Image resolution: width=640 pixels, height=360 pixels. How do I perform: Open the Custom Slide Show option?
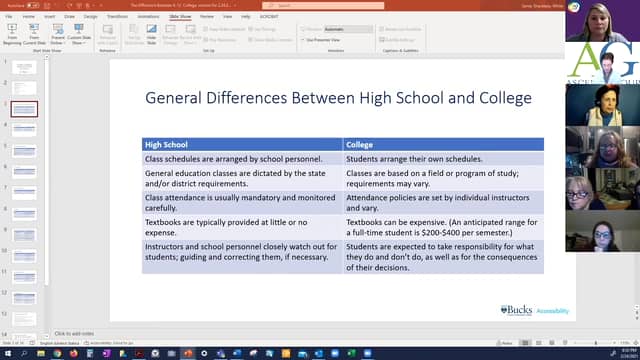click(79, 34)
